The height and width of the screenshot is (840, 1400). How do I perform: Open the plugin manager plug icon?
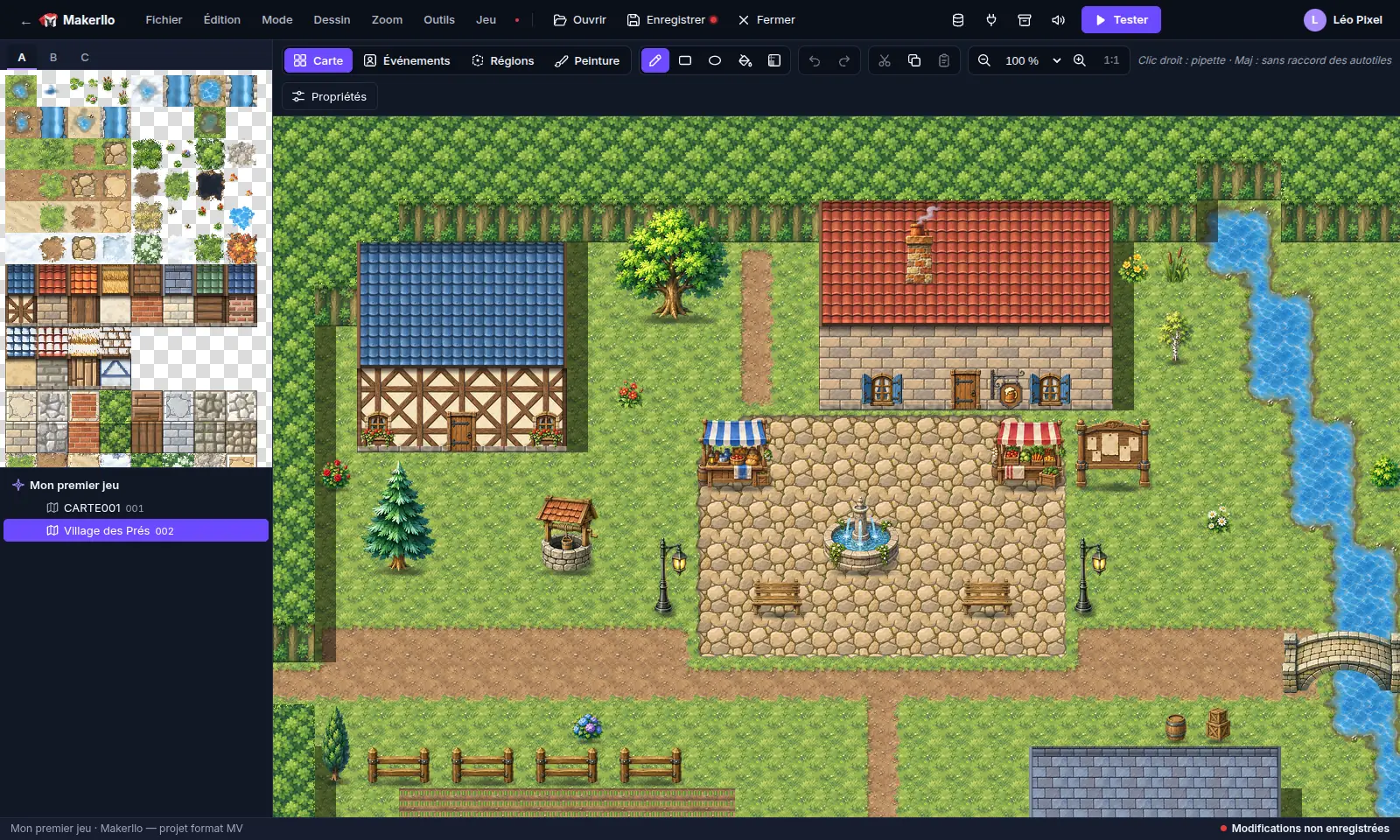(x=991, y=19)
